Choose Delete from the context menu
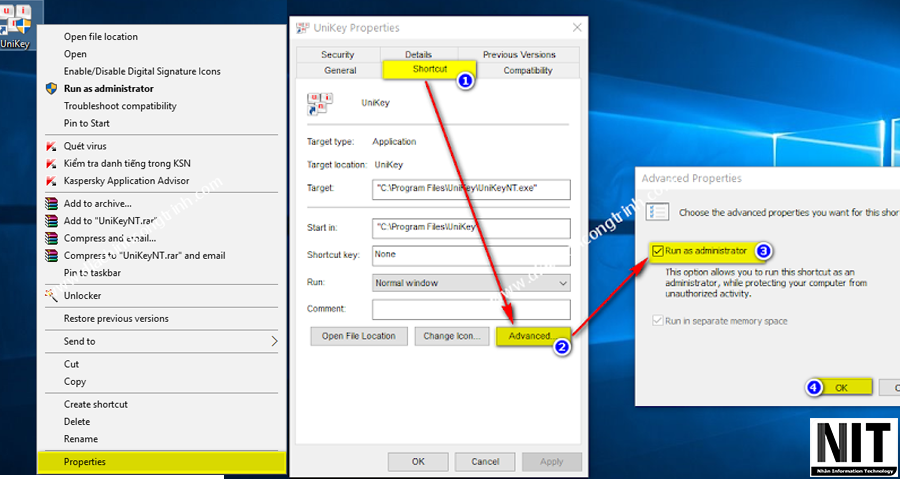Screen dimensions: 900x479 pos(77,422)
